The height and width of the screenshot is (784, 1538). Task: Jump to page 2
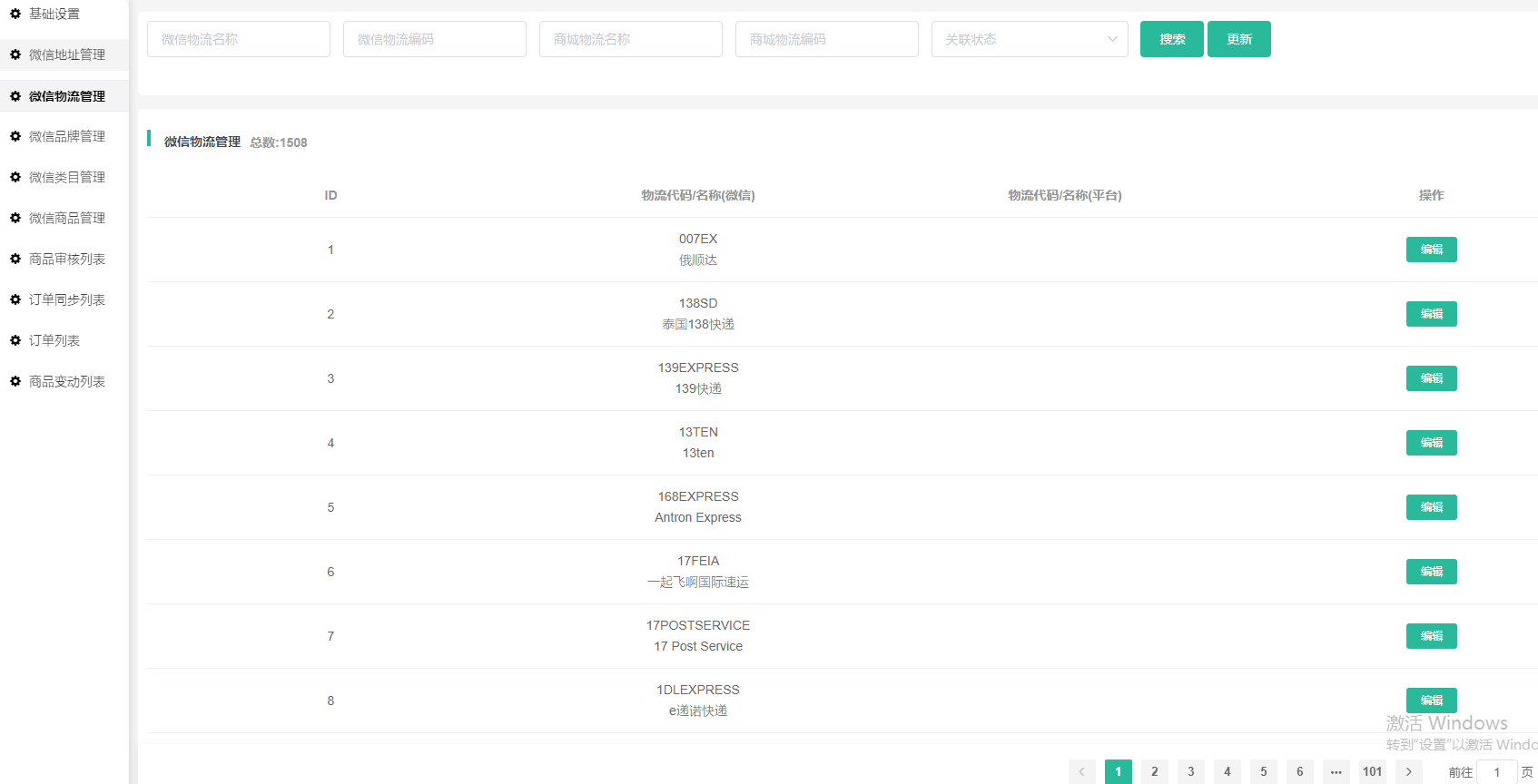(1155, 771)
